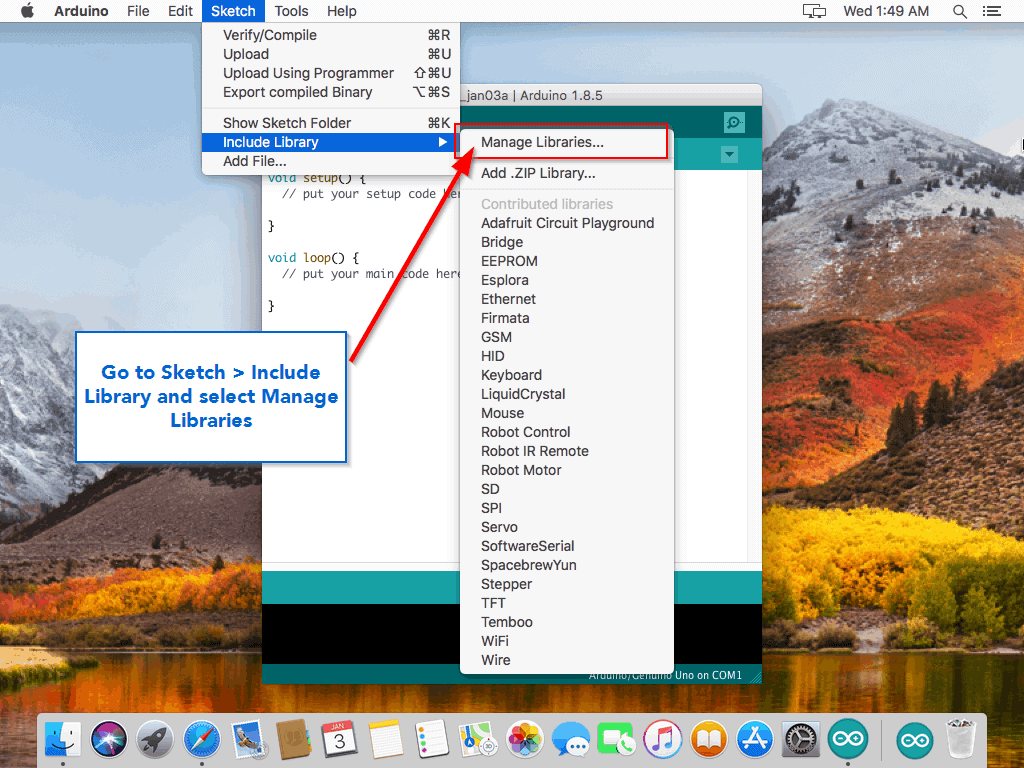Open the Trash in the Dock
Image resolution: width=1024 pixels, height=768 pixels.
961,739
